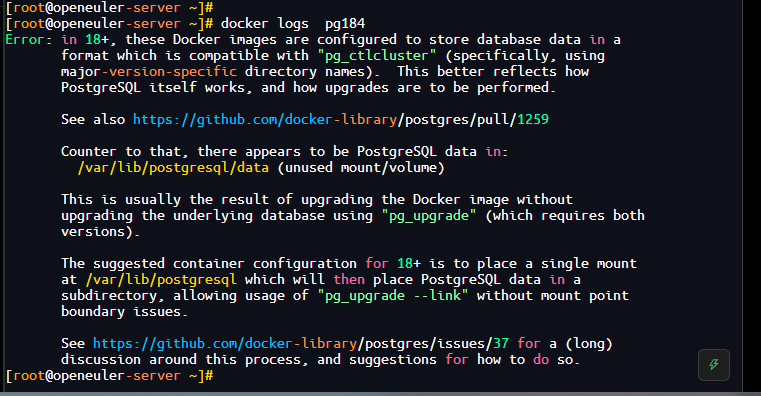Click the /var/lib/postgresql/data path
761x396 pixels.
pos(173,167)
